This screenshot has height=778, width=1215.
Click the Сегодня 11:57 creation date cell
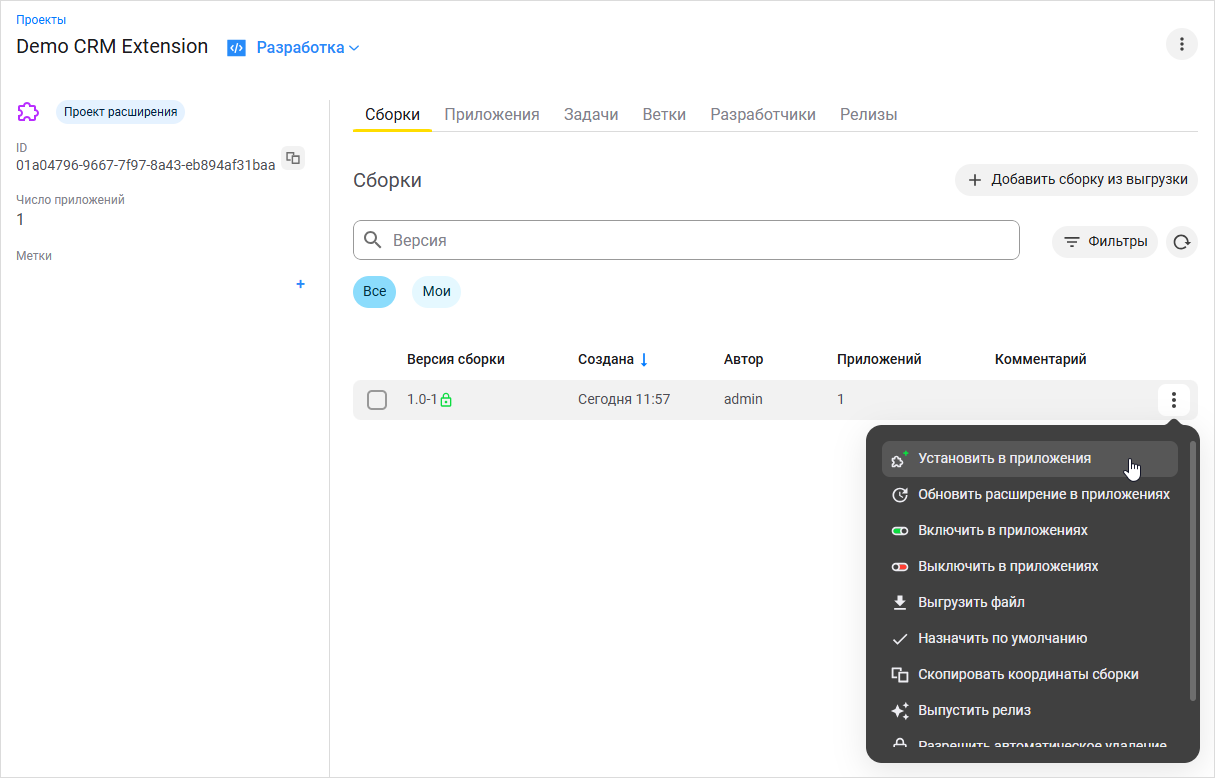click(x=624, y=400)
